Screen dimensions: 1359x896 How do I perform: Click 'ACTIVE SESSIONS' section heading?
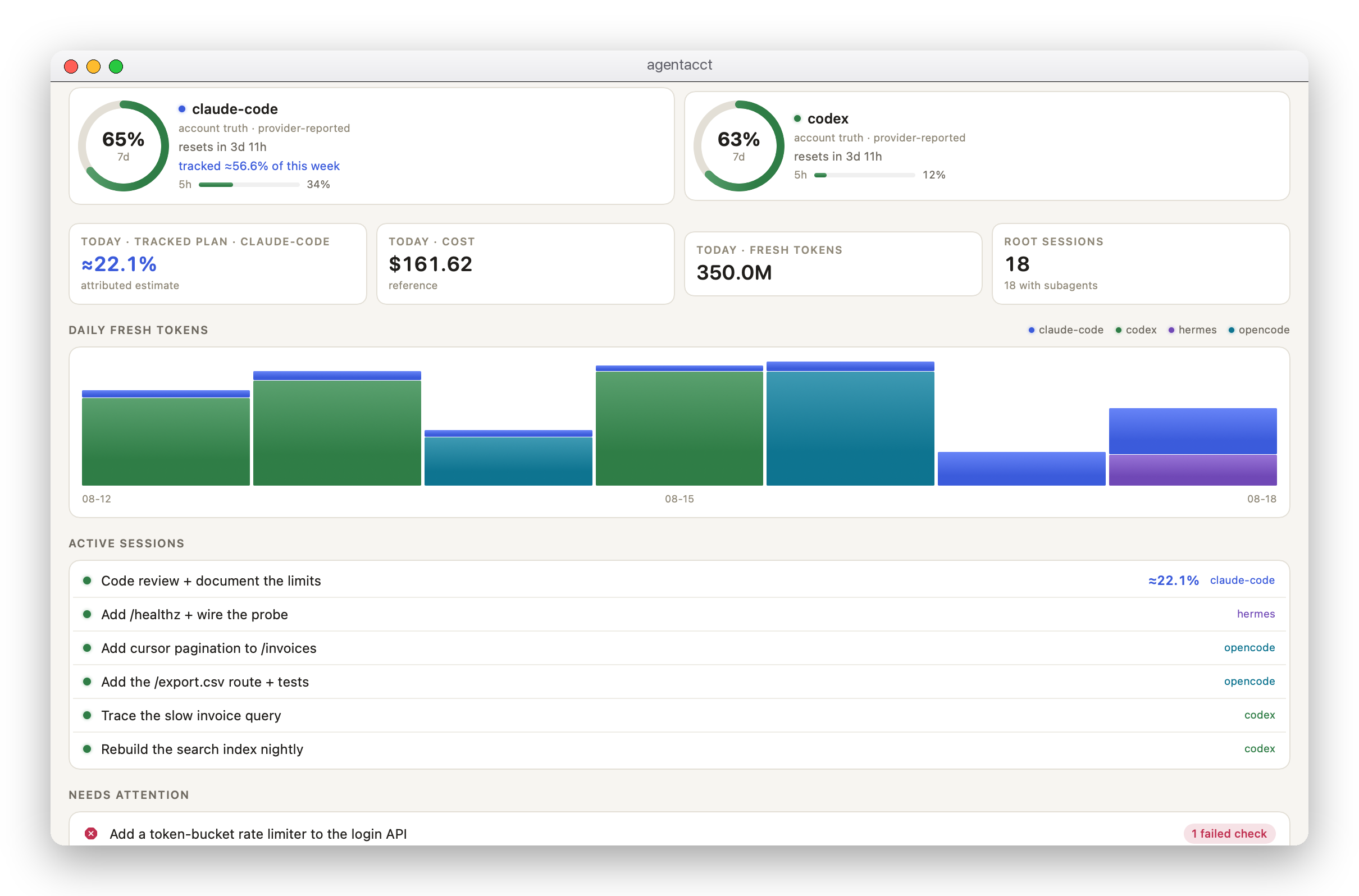tap(127, 543)
